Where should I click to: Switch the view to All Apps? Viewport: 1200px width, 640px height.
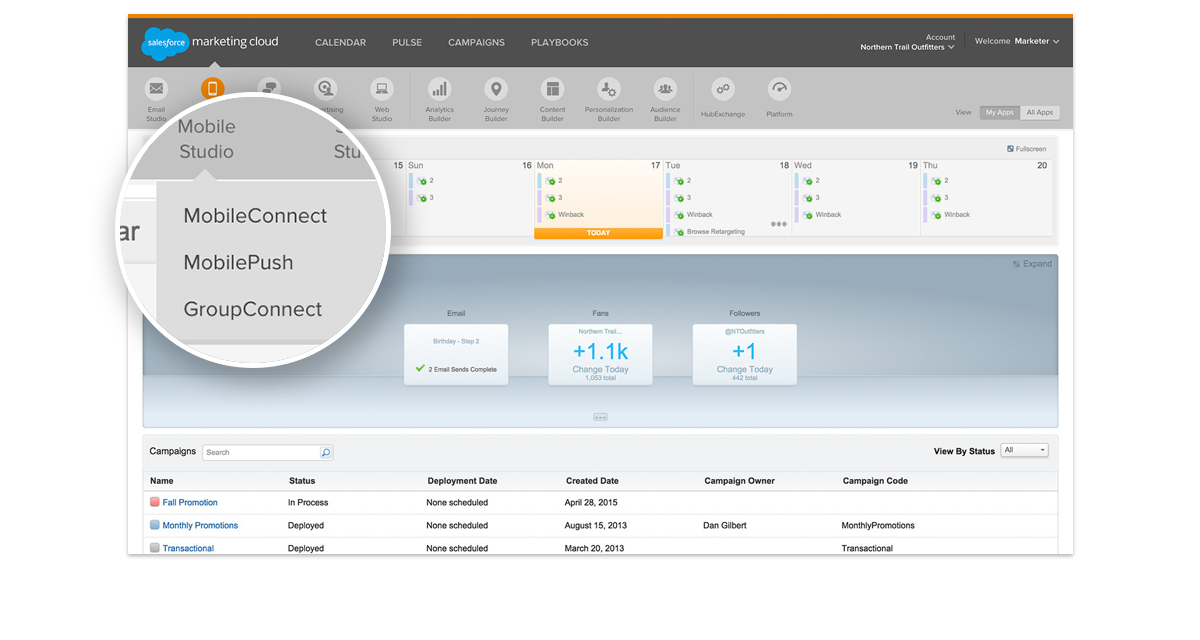pos(1039,113)
